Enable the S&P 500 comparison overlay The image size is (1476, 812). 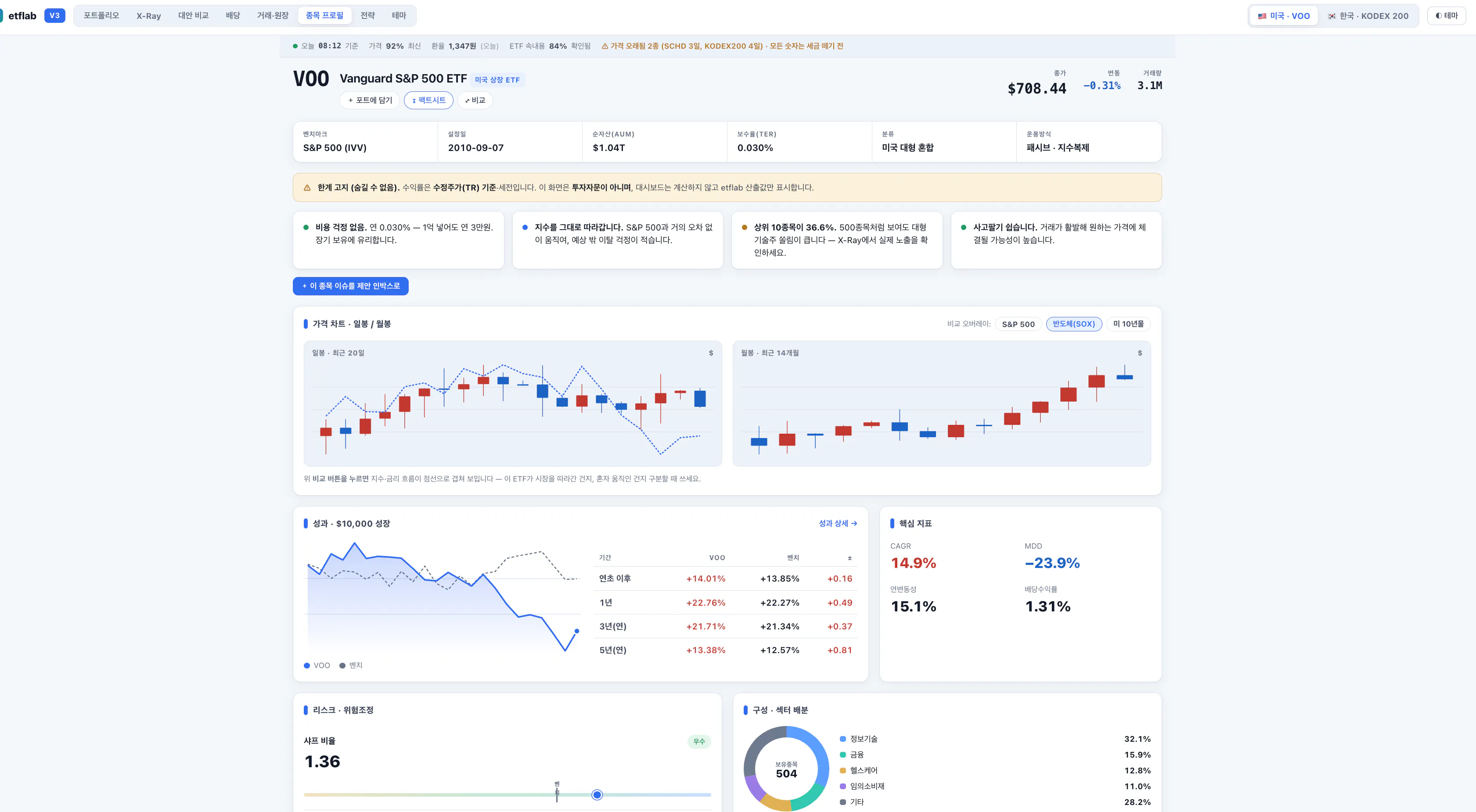pyautogui.click(x=1018, y=324)
